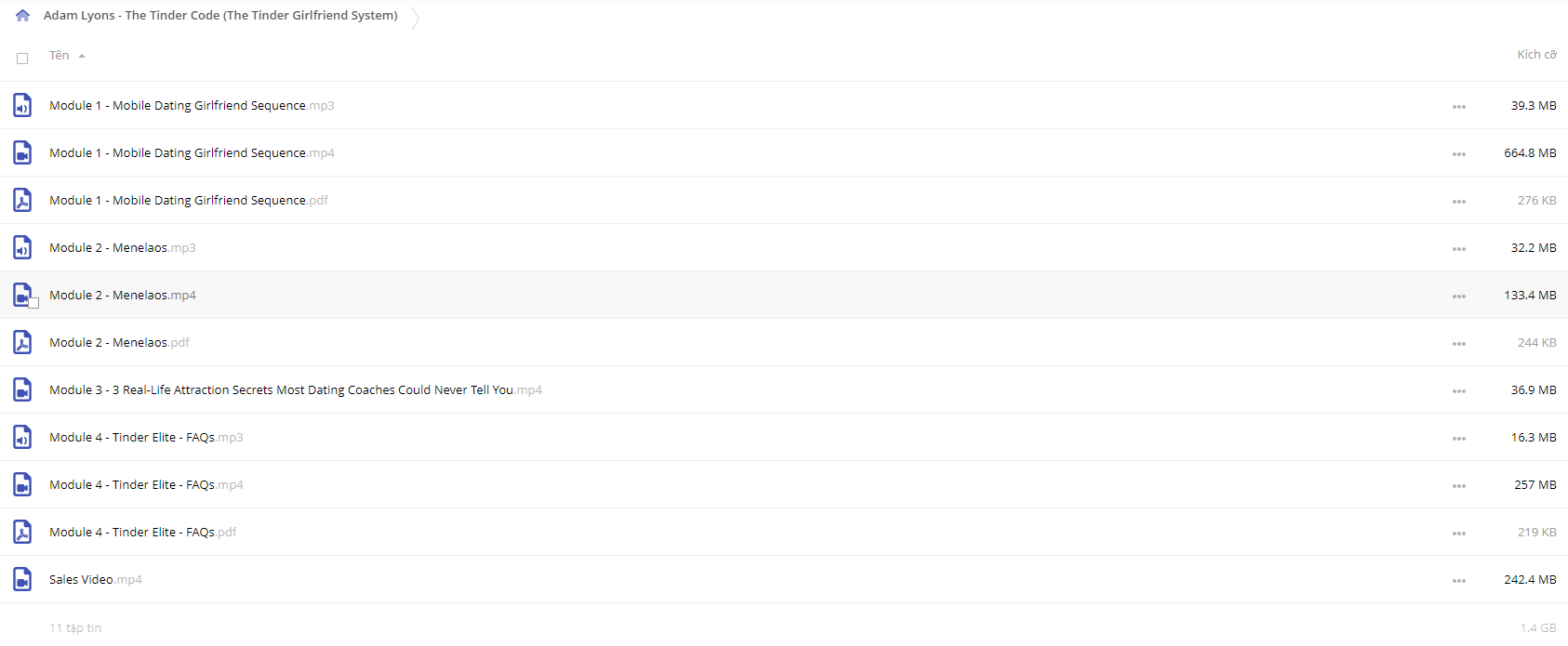Click the PDF icon of Module 1 pdf

tap(22, 200)
